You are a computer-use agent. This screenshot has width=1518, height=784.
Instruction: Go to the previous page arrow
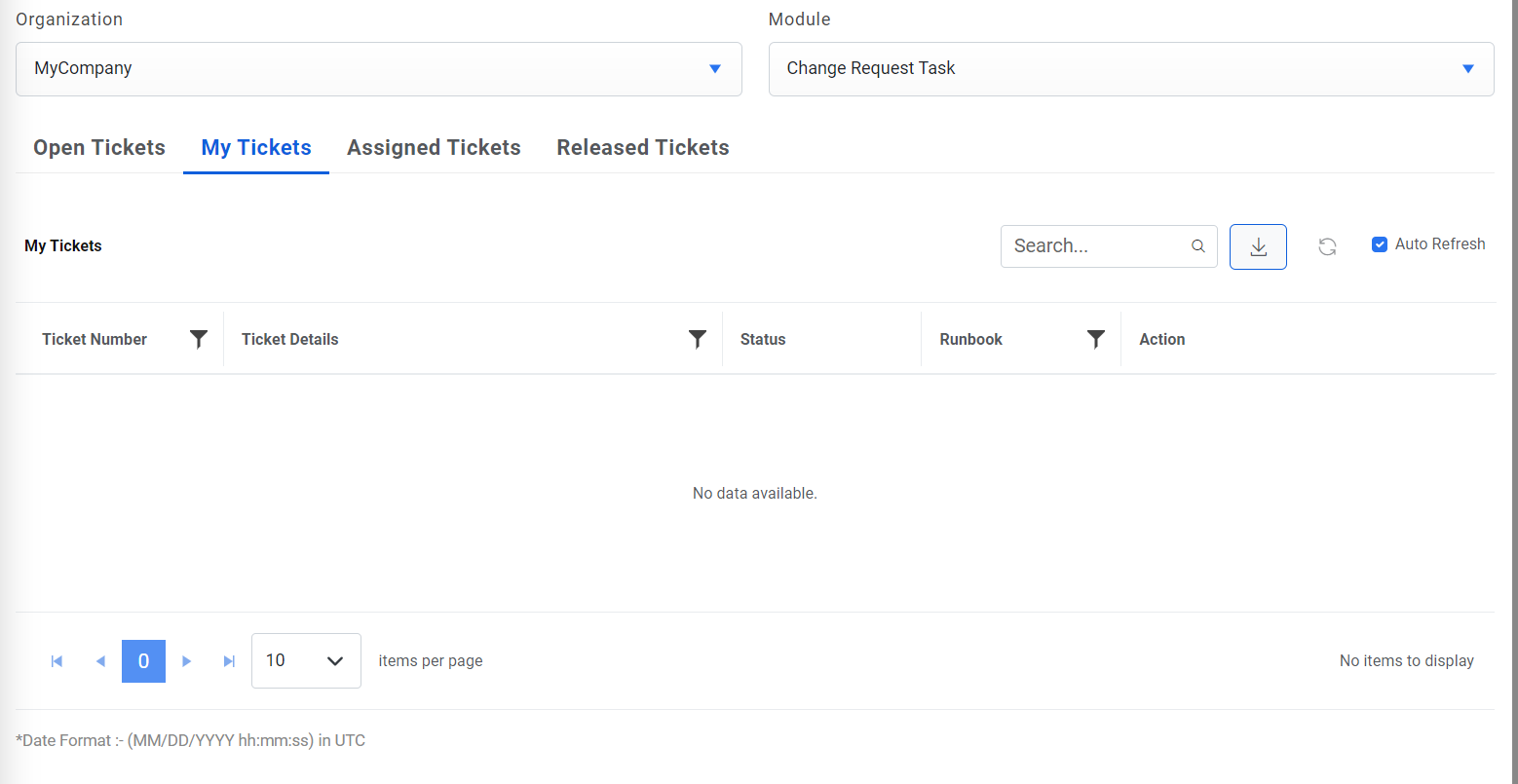click(x=100, y=661)
